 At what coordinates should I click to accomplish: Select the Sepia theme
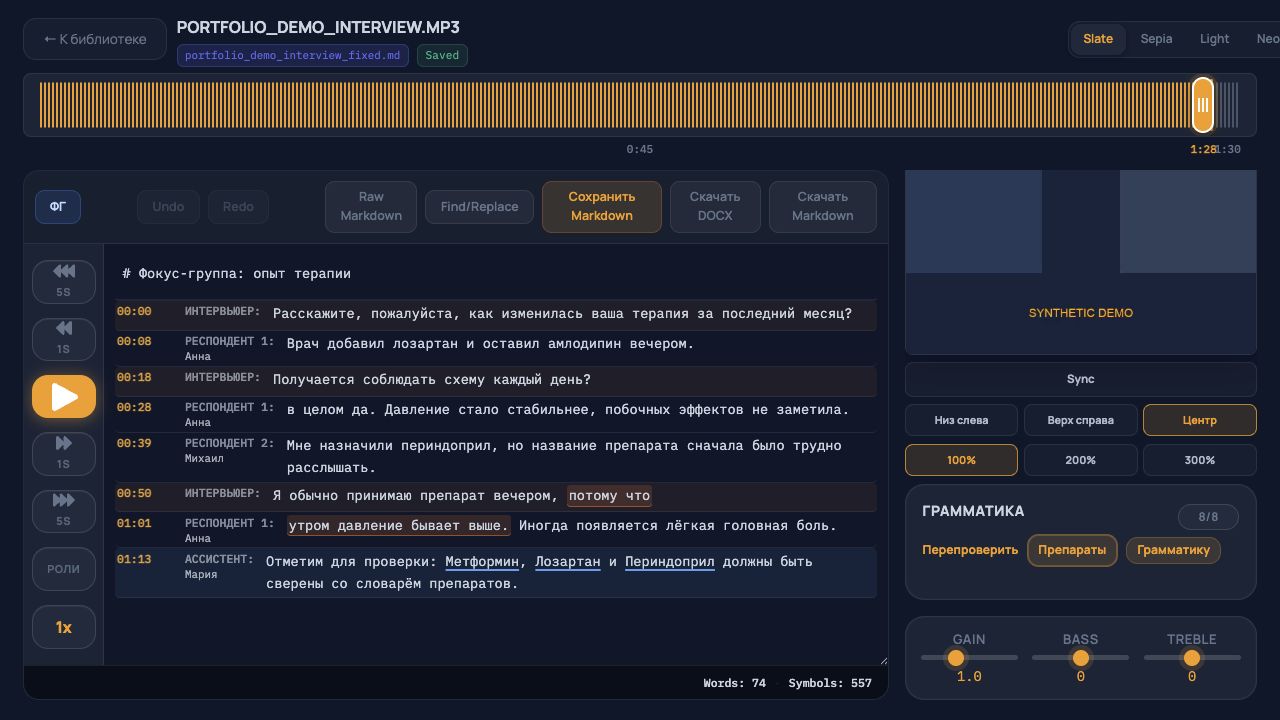click(1156, 39)
